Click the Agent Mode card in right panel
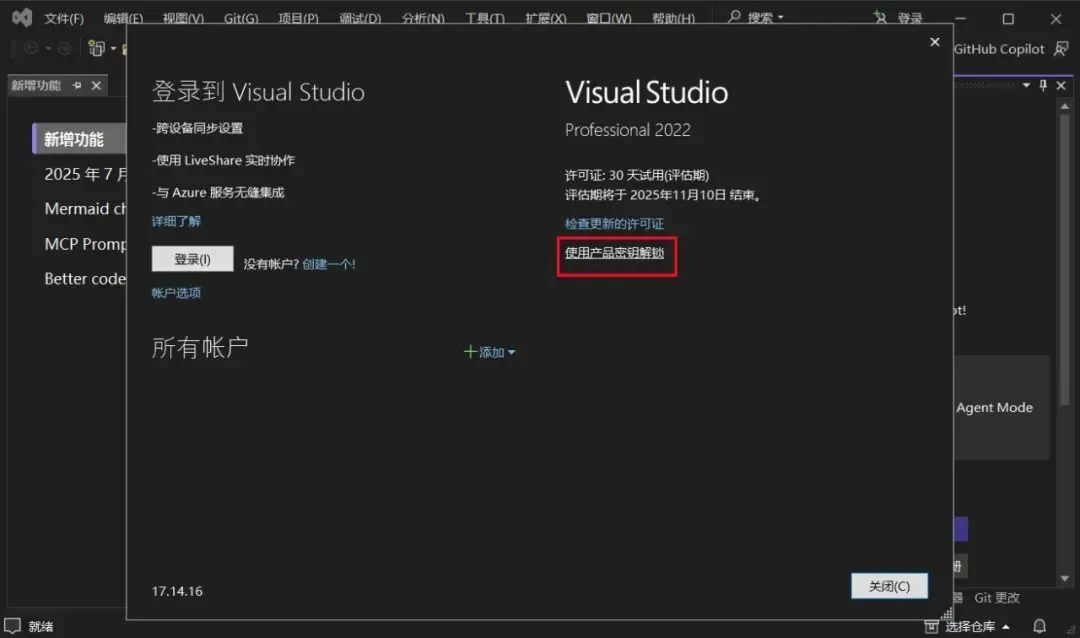 coord(1001,407)
